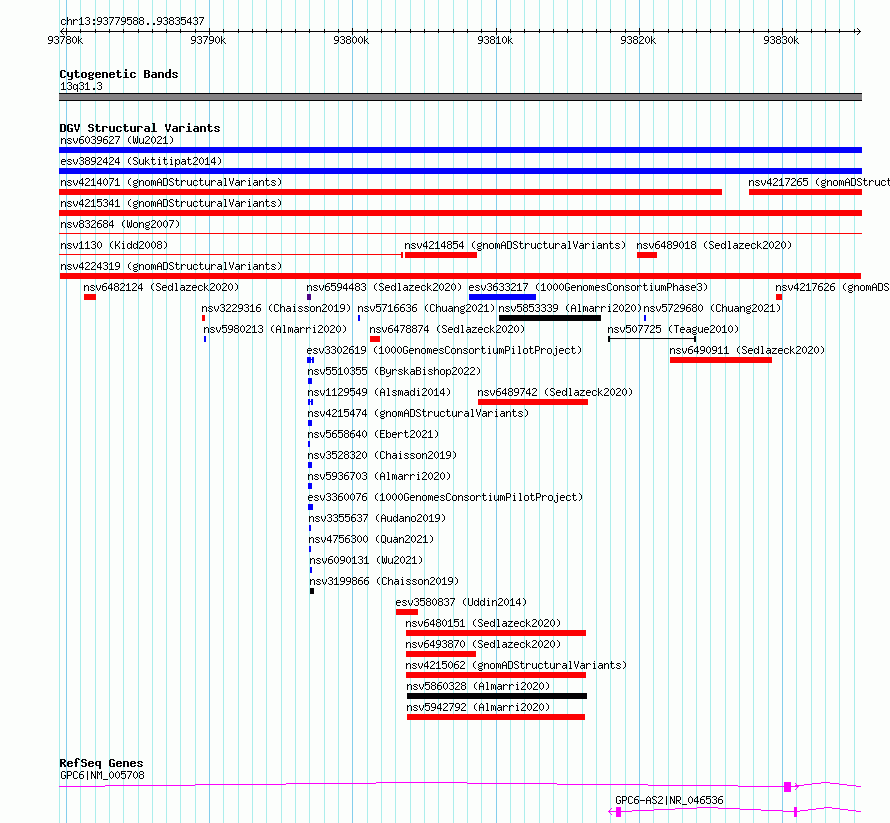Click nsv5510355 (ByrskaBishop2022) label
890x823 pixels.
[394, 371]
